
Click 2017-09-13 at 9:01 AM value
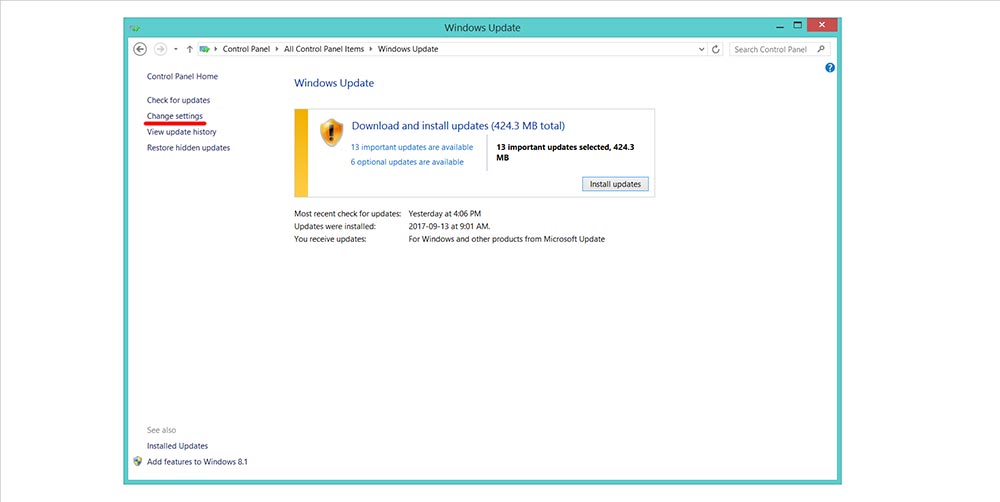tap(450, 226)
